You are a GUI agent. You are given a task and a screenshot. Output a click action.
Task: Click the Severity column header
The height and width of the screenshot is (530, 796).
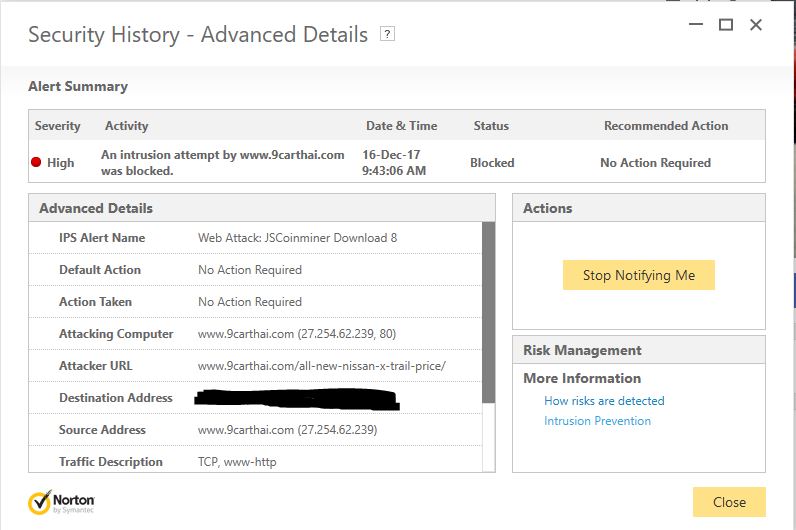pos(57,126)
